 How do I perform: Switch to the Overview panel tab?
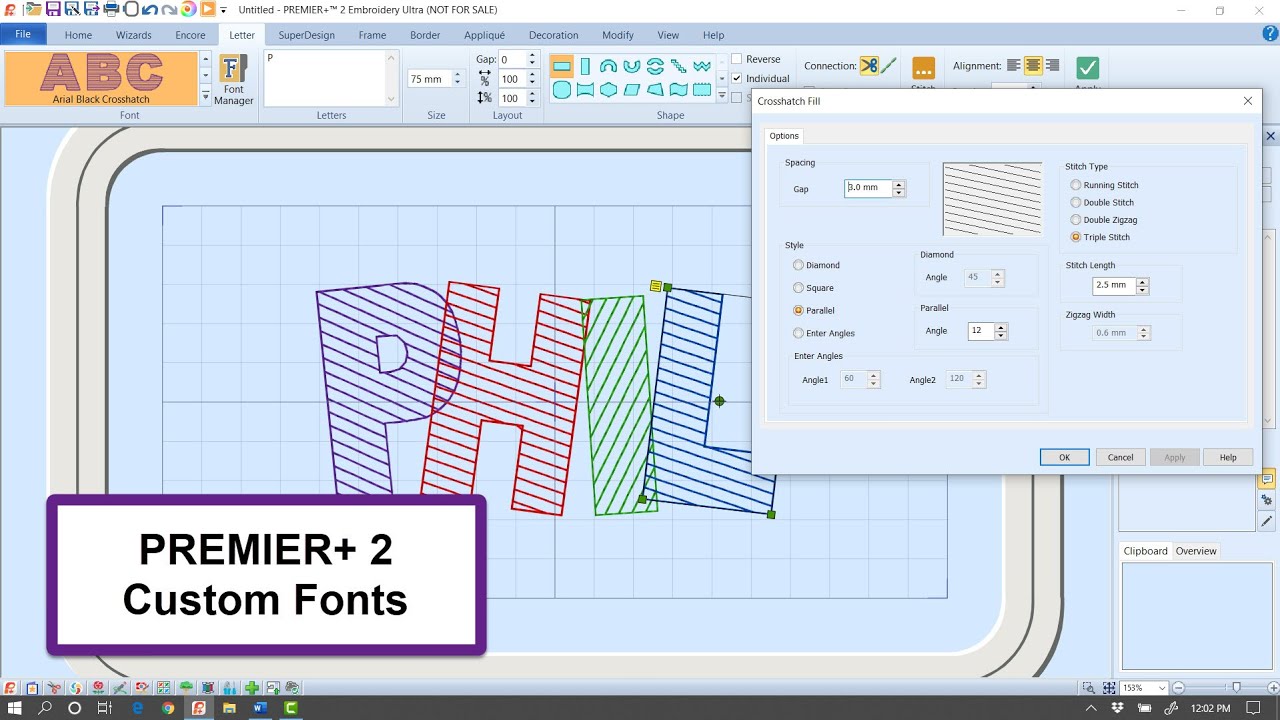(1196, 551)
